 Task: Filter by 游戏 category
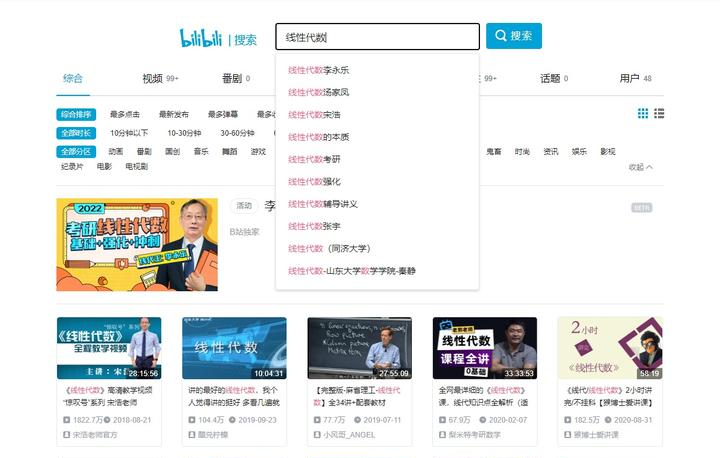tap(258, 152)
